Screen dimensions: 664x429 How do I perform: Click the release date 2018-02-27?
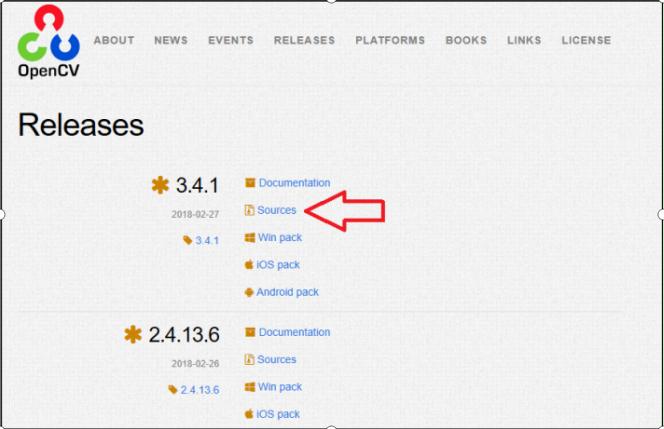pyautogui.click(x=195, y=214)
